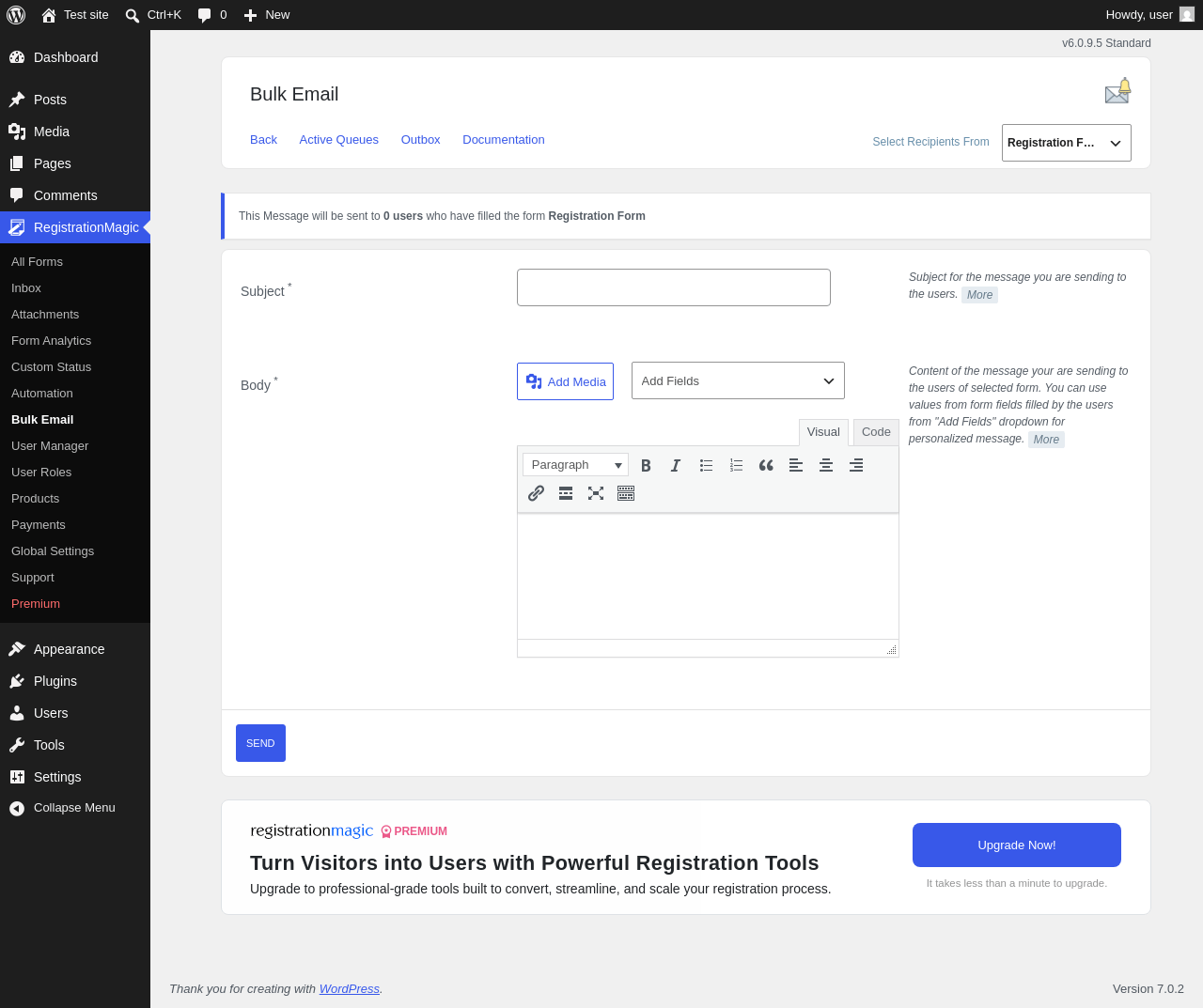
Task: Switch to the Visual editor tab
Action: coord(823,432)
